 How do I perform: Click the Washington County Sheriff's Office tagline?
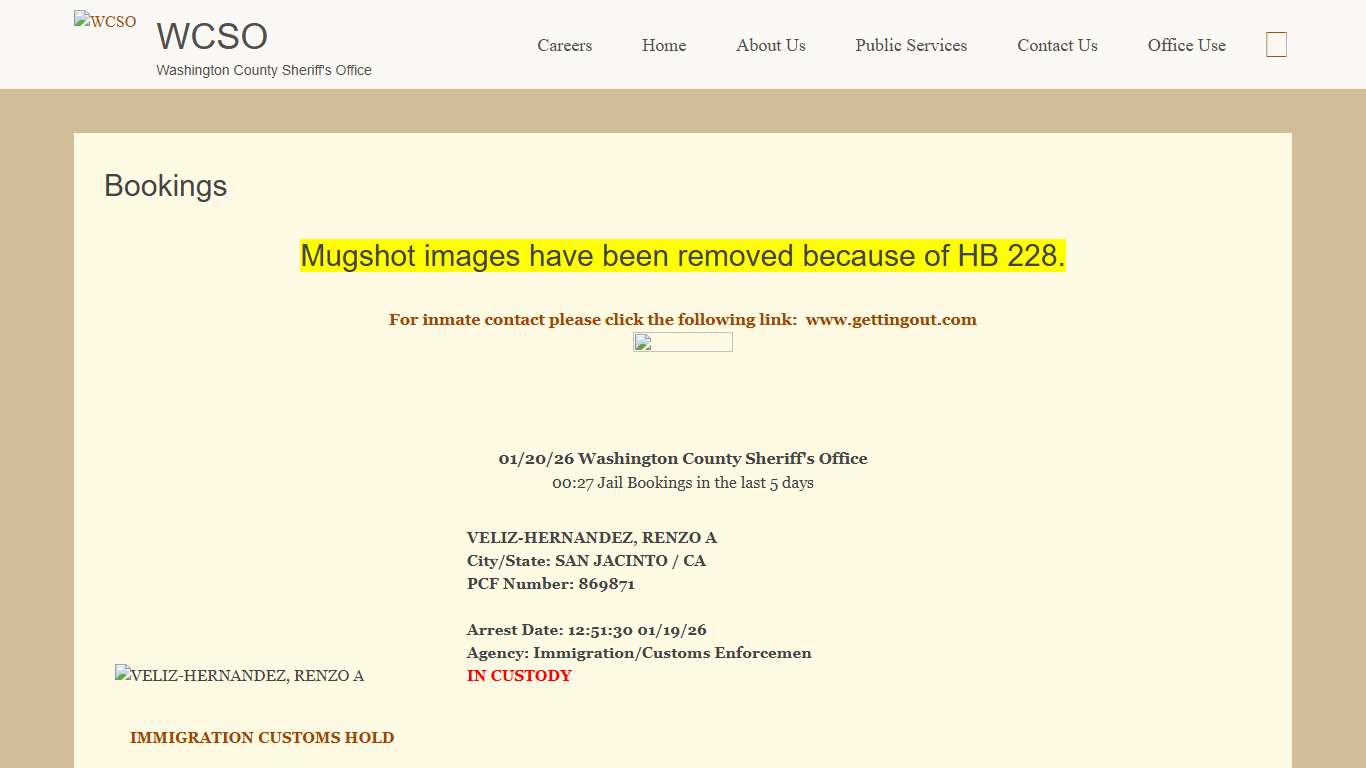pos(264,70)
